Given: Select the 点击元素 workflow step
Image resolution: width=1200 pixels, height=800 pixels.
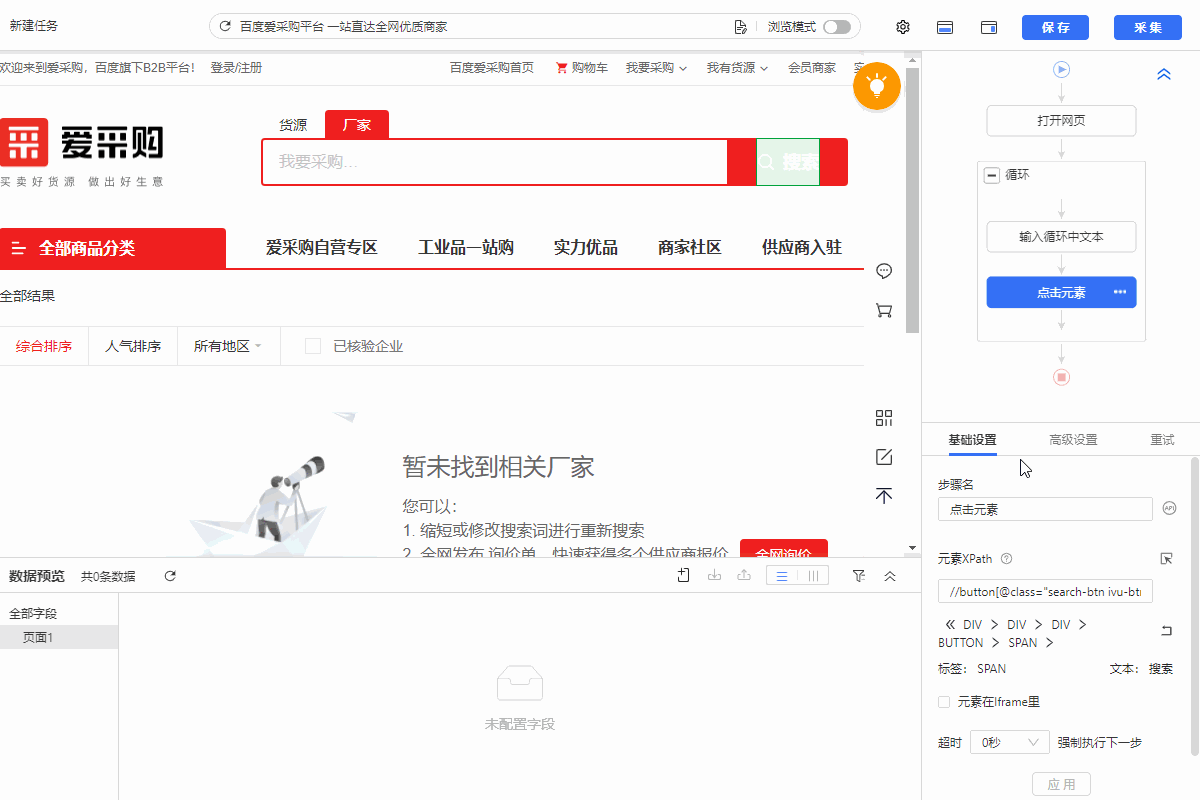Looking at the screenshot, I should (1061, 292).
